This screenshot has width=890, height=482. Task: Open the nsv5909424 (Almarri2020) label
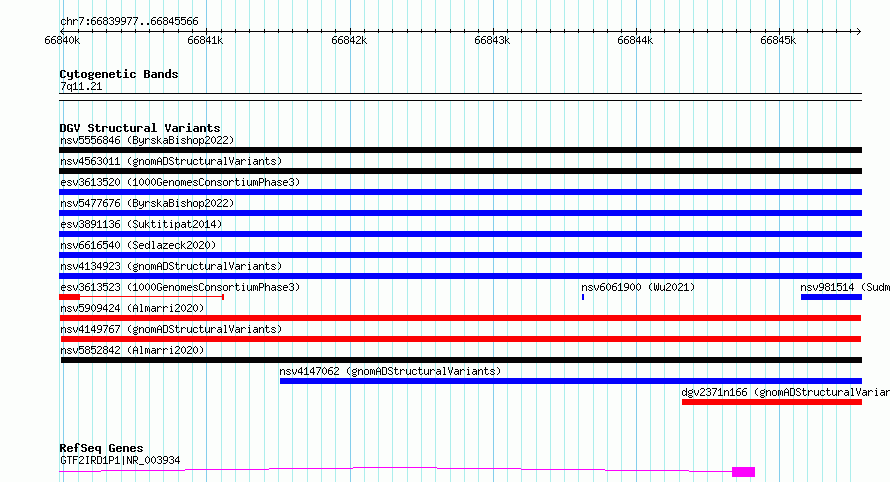(x=132, y=308)
